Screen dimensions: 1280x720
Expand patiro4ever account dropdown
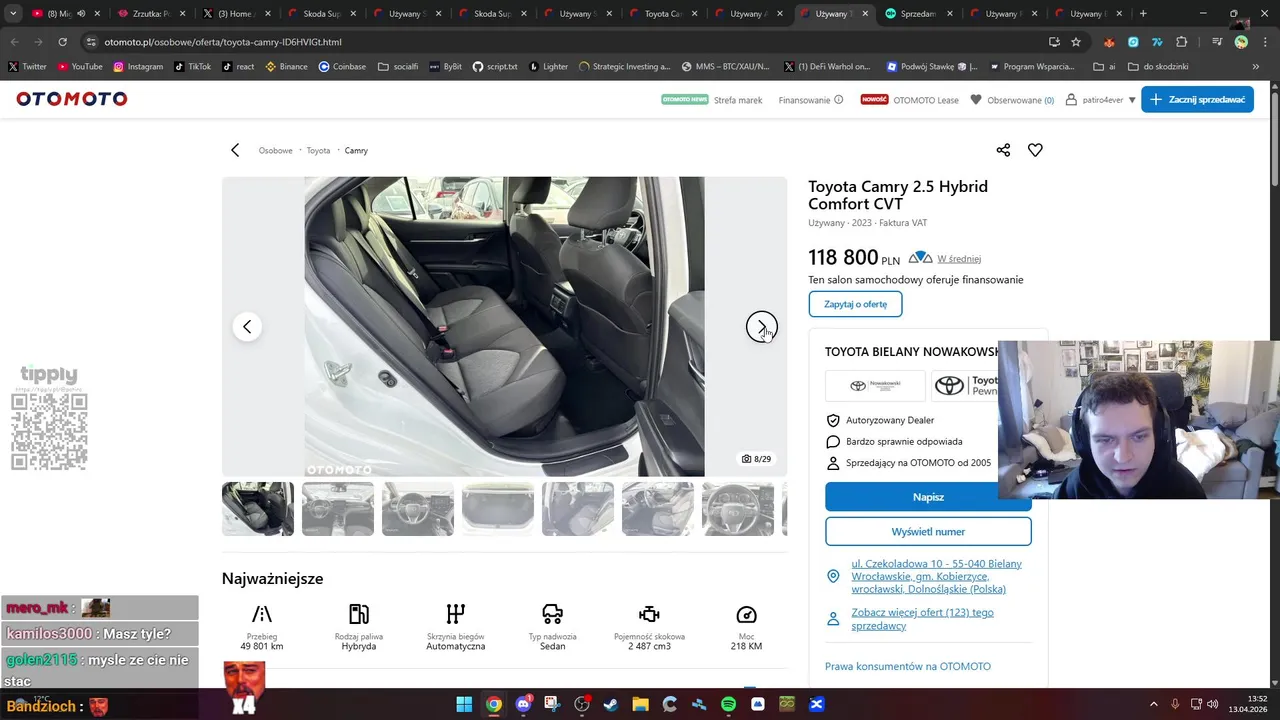[1132, 100]
